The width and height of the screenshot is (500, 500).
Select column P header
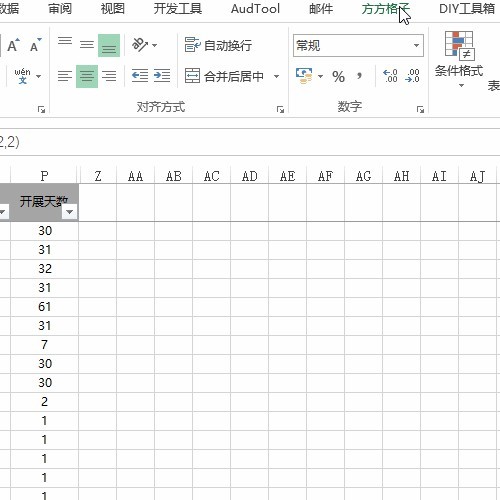coord(44,176)
